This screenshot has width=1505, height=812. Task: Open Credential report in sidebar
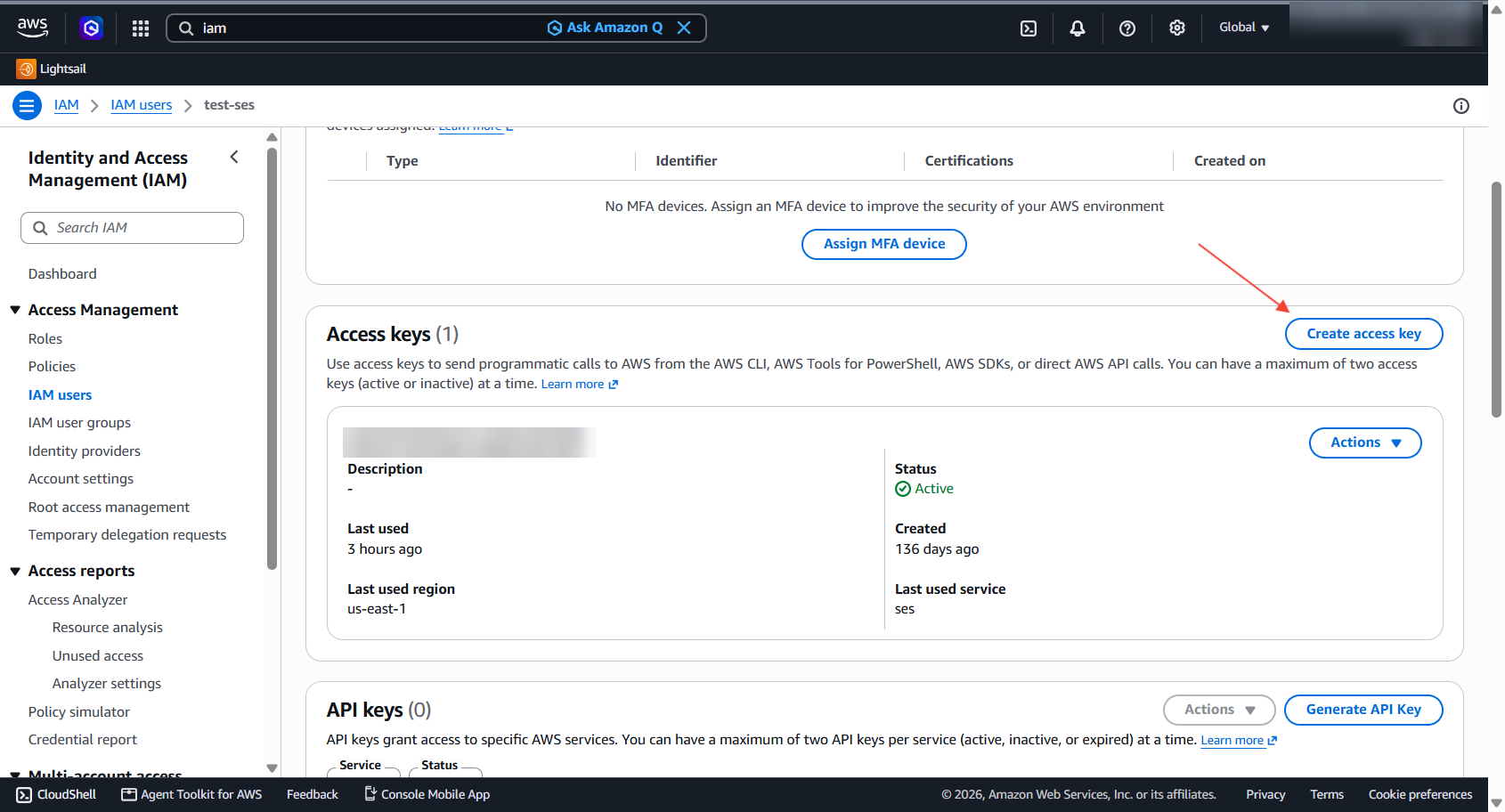83,739
